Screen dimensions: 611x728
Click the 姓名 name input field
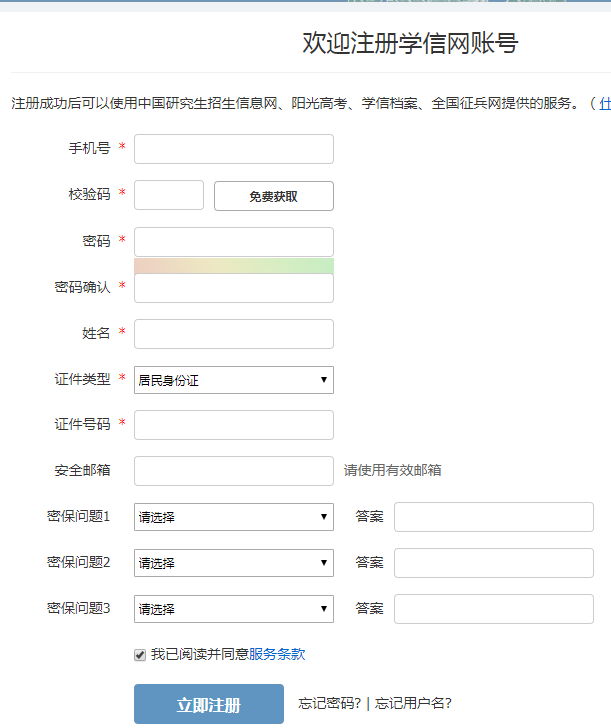point(233,334)
